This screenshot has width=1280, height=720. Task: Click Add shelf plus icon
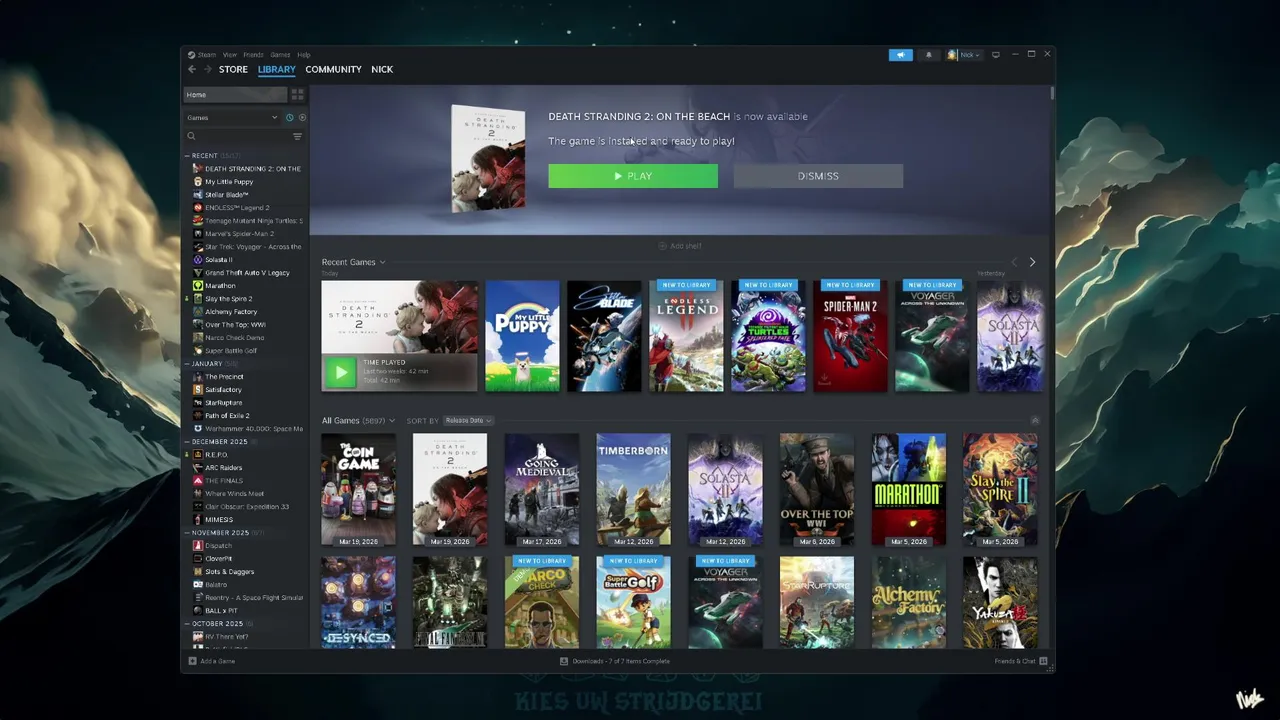[x=662, y=246]
